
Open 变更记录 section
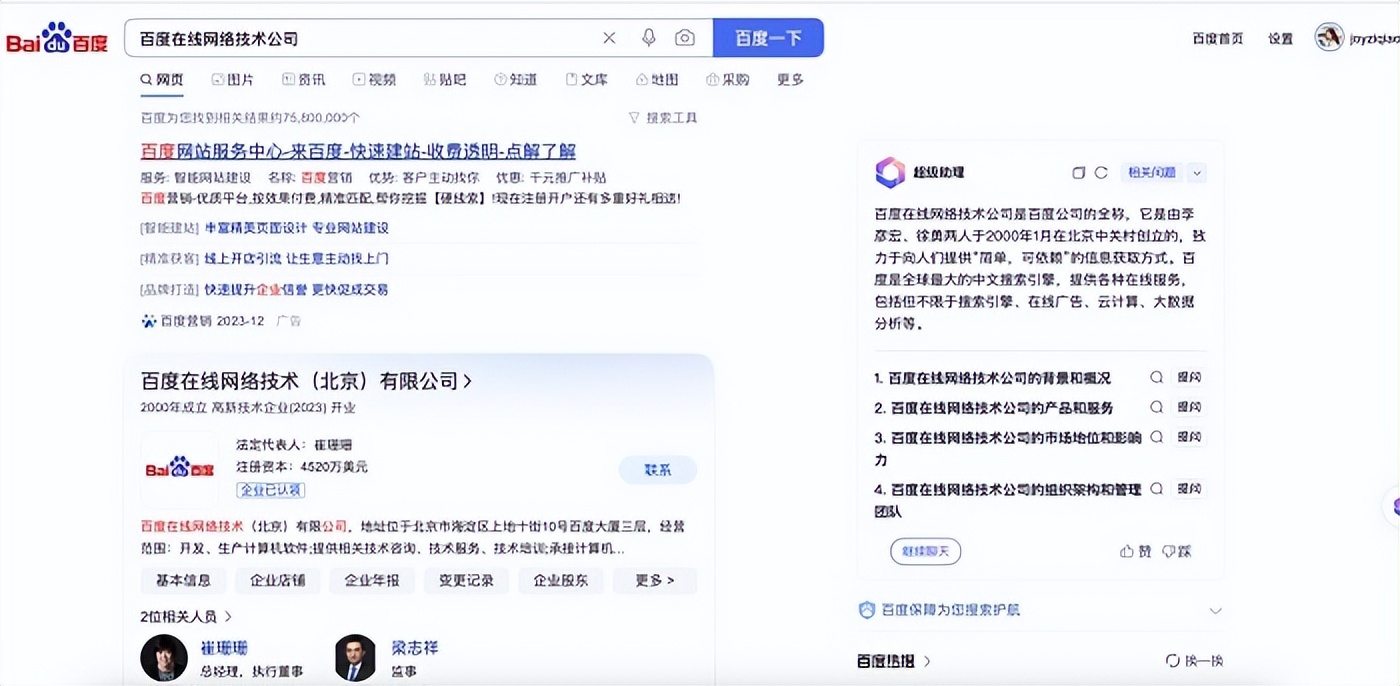click(x=467, y=581)
